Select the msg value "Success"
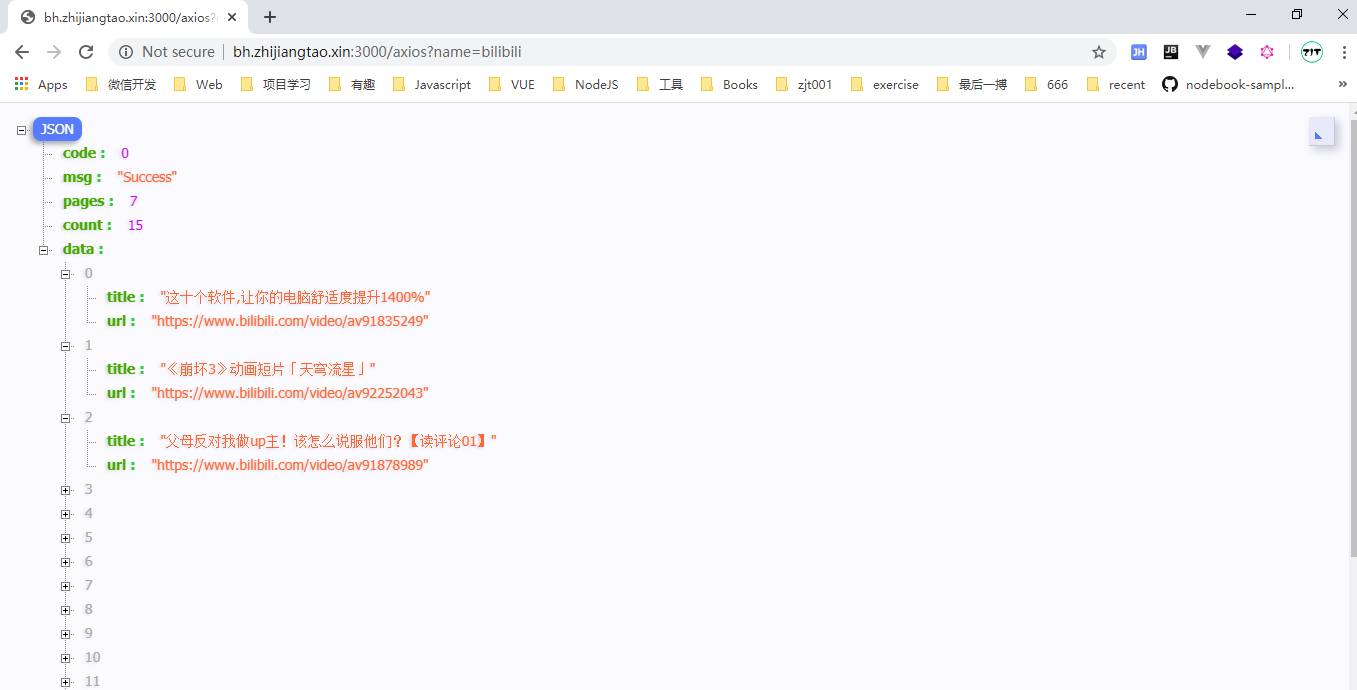 147,177
